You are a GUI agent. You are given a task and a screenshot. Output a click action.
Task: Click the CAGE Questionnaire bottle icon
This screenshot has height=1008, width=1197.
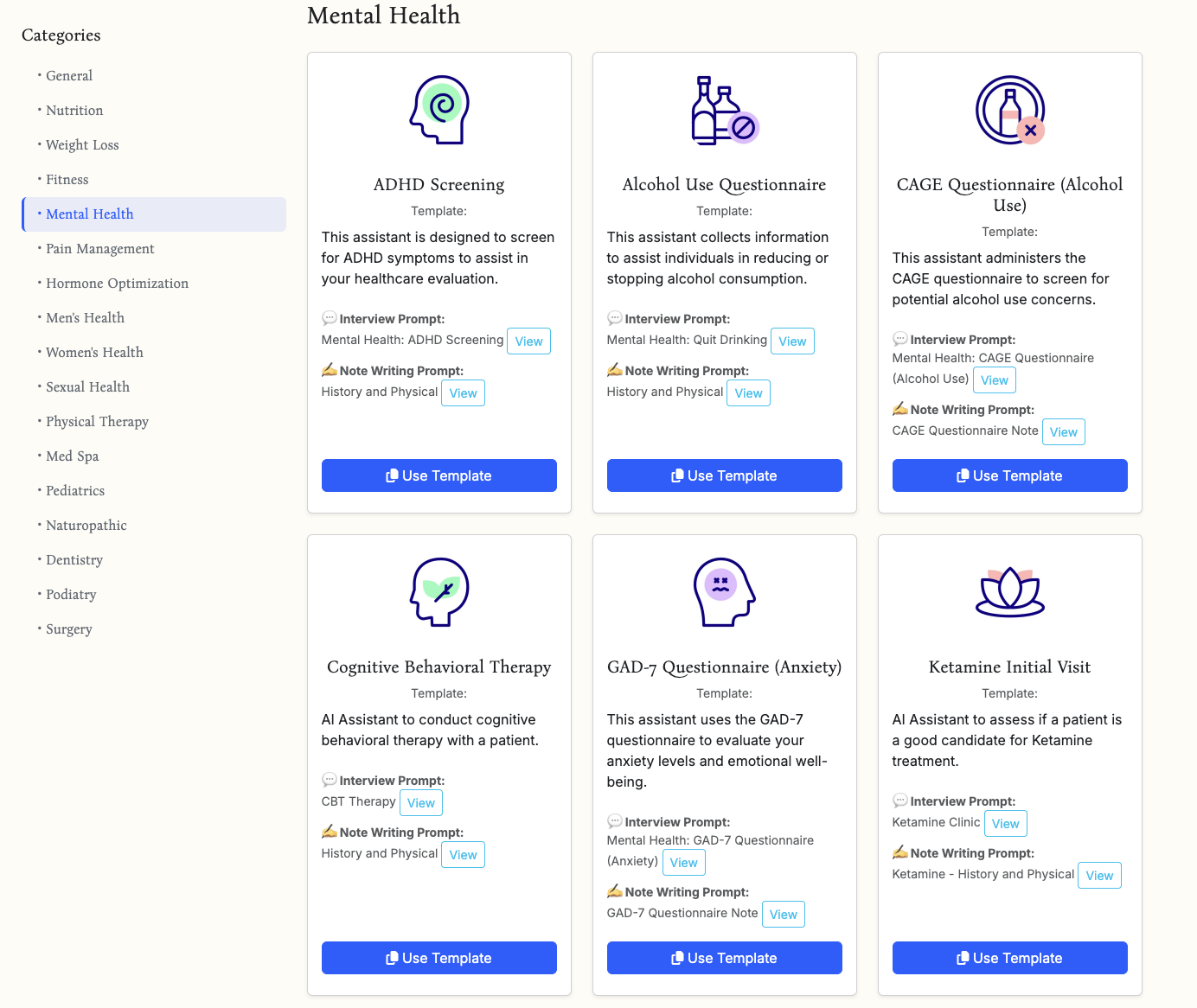[1009, 110]
